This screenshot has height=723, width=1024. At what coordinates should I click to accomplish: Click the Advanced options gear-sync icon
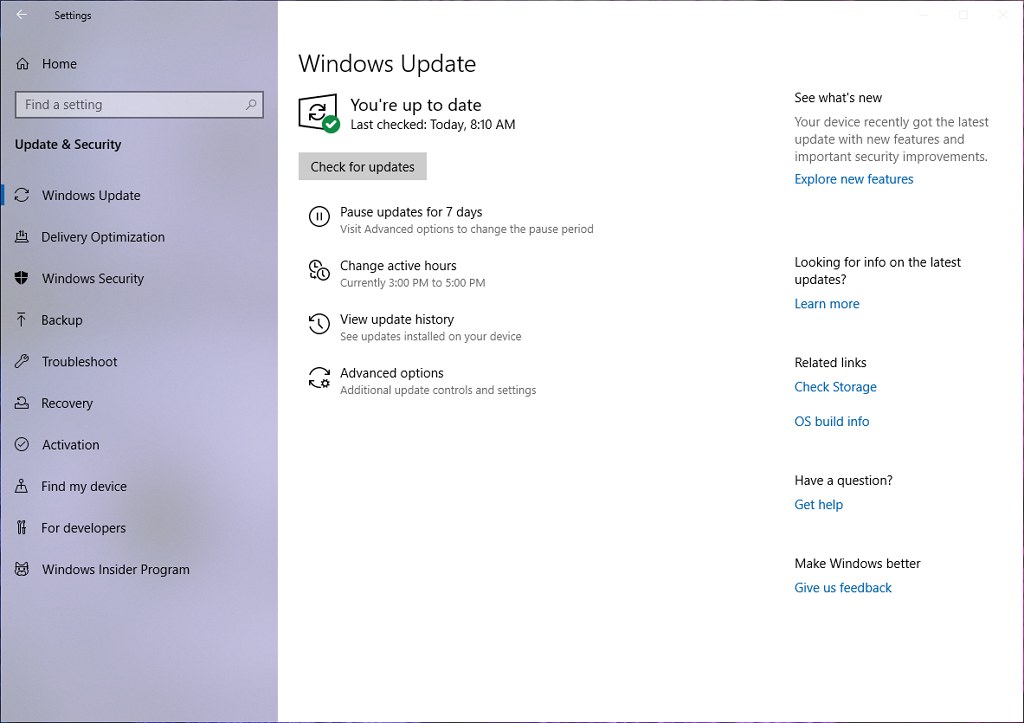click(319, 378)
